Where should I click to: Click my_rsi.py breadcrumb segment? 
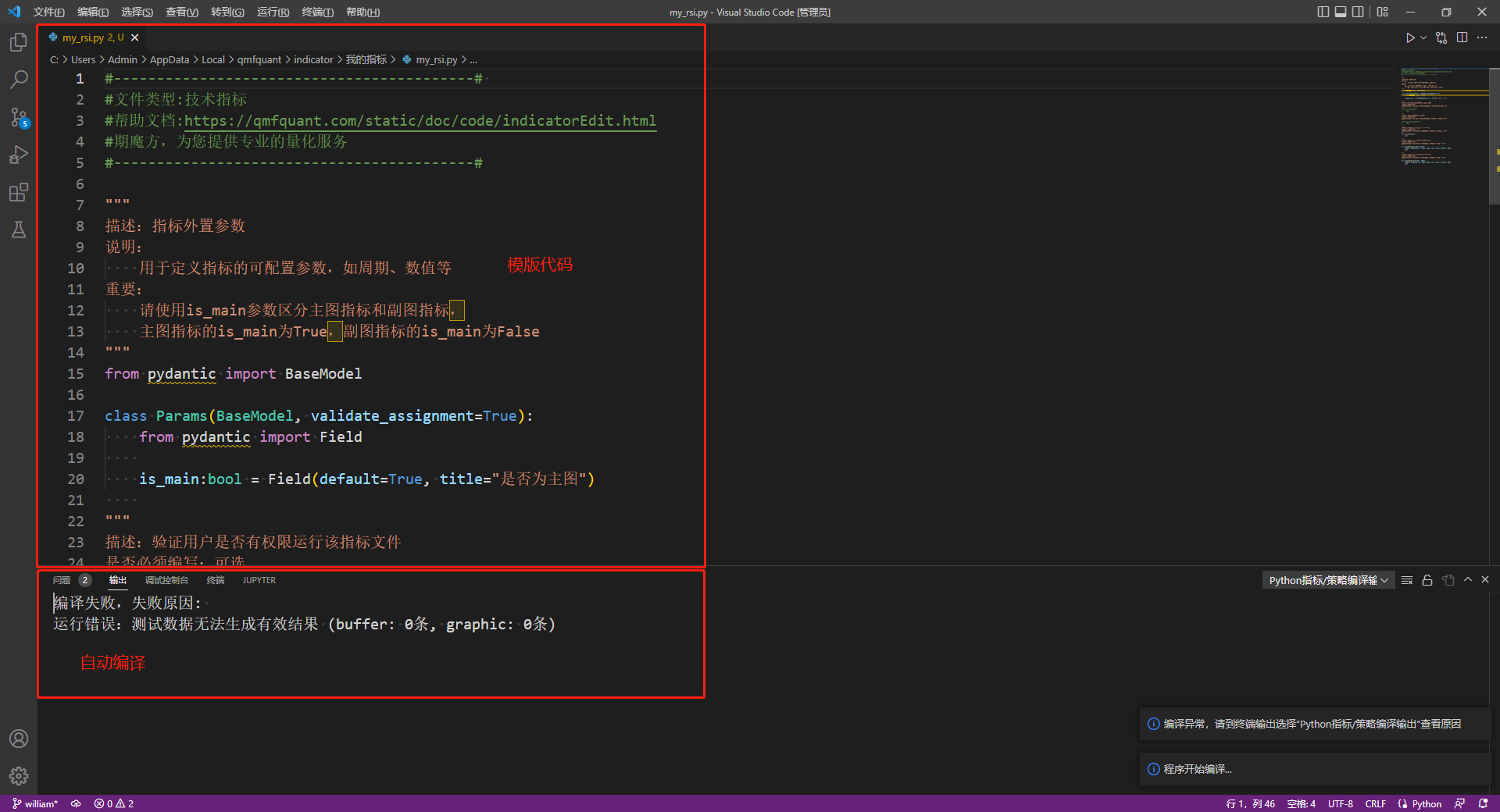click(437, 59)
